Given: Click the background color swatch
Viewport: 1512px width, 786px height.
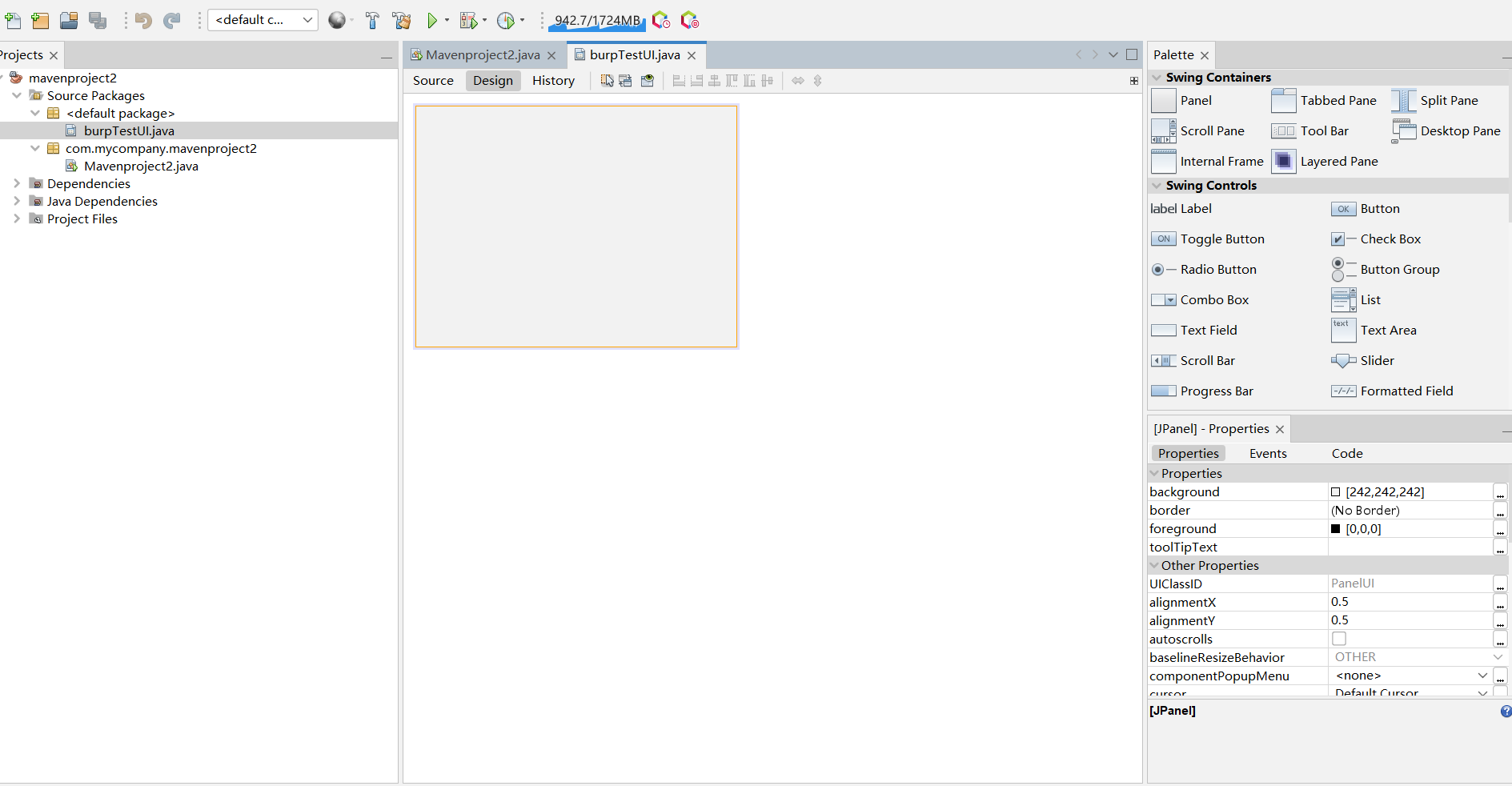Looking at the screenshot, I should tap(1335, 491).
